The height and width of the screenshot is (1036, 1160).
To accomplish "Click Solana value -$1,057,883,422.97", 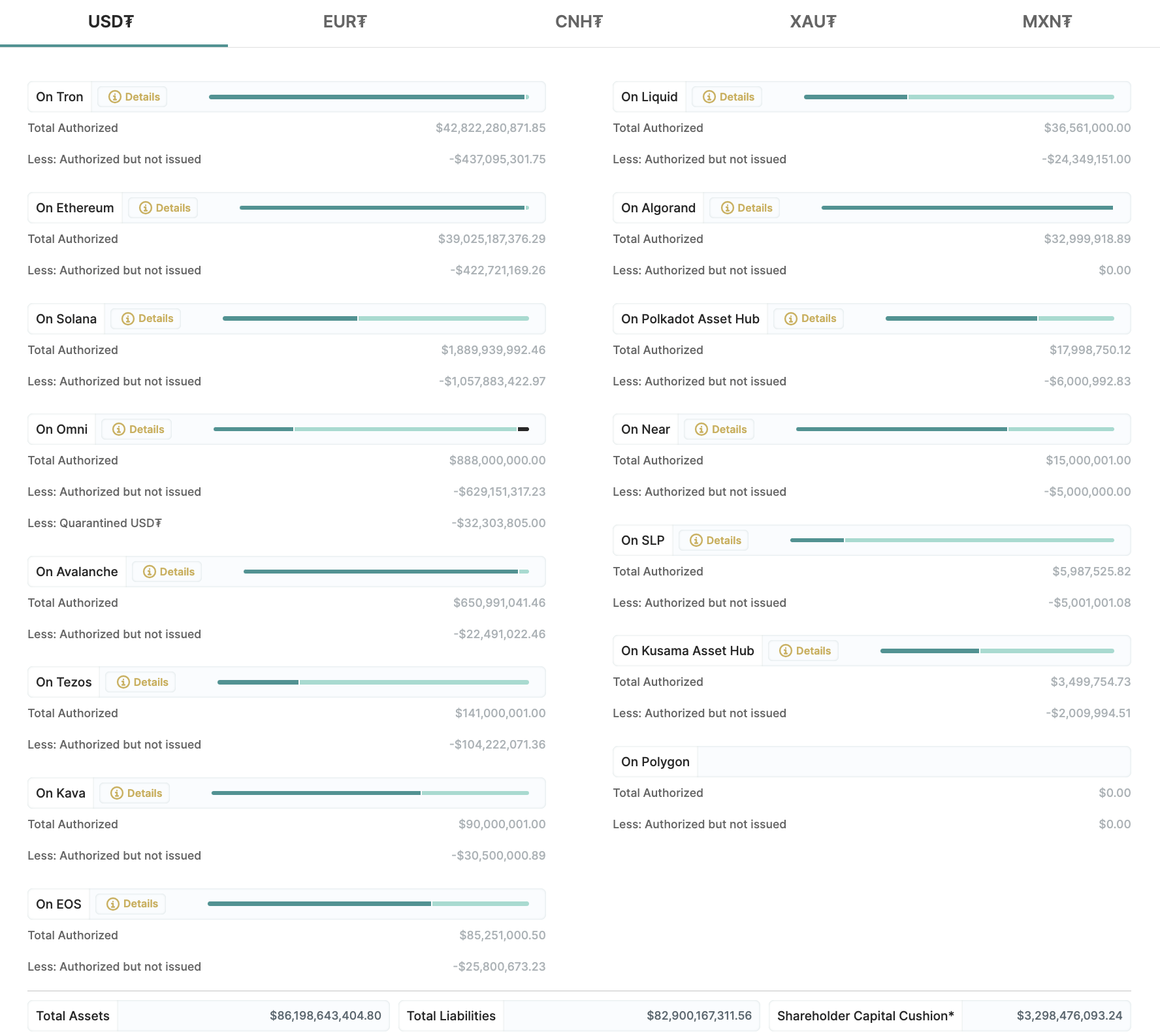I will click(x=492, y=381).
